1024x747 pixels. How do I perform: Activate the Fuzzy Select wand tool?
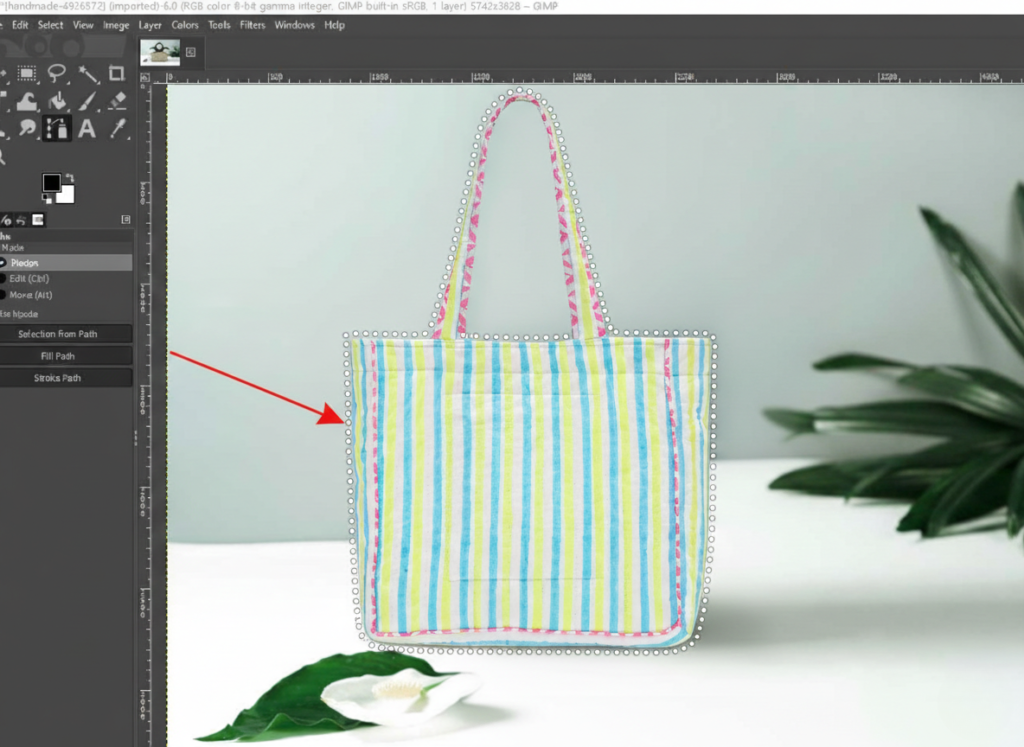click(x=88, y=73)
